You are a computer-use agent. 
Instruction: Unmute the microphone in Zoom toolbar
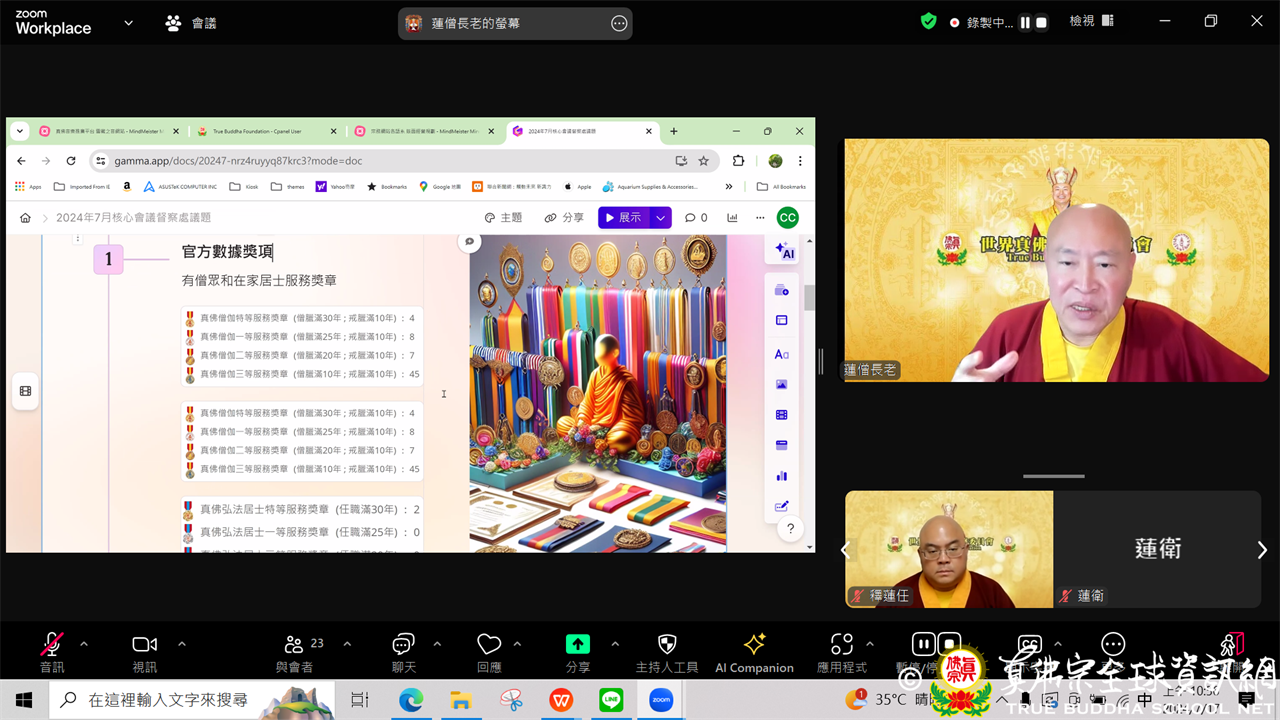(52, 645)
